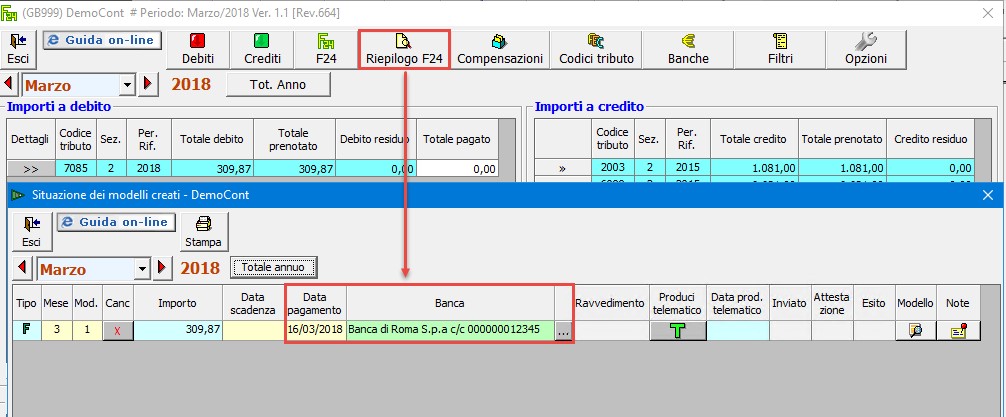Print with the Stampa button
This screenshot has height=417, width=1006.
coord(203,231)
